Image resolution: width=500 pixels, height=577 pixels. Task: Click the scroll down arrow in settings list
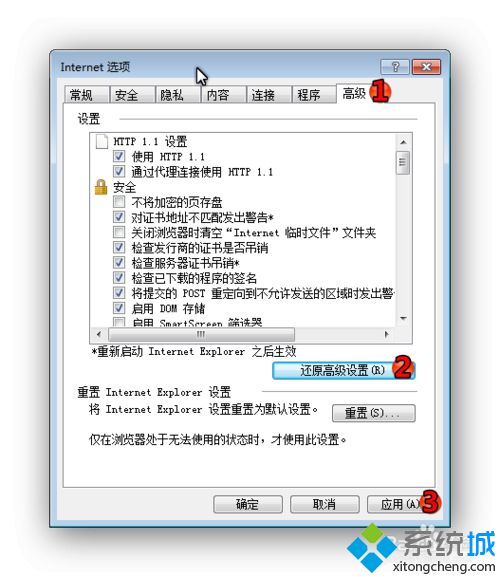(403, 318)
